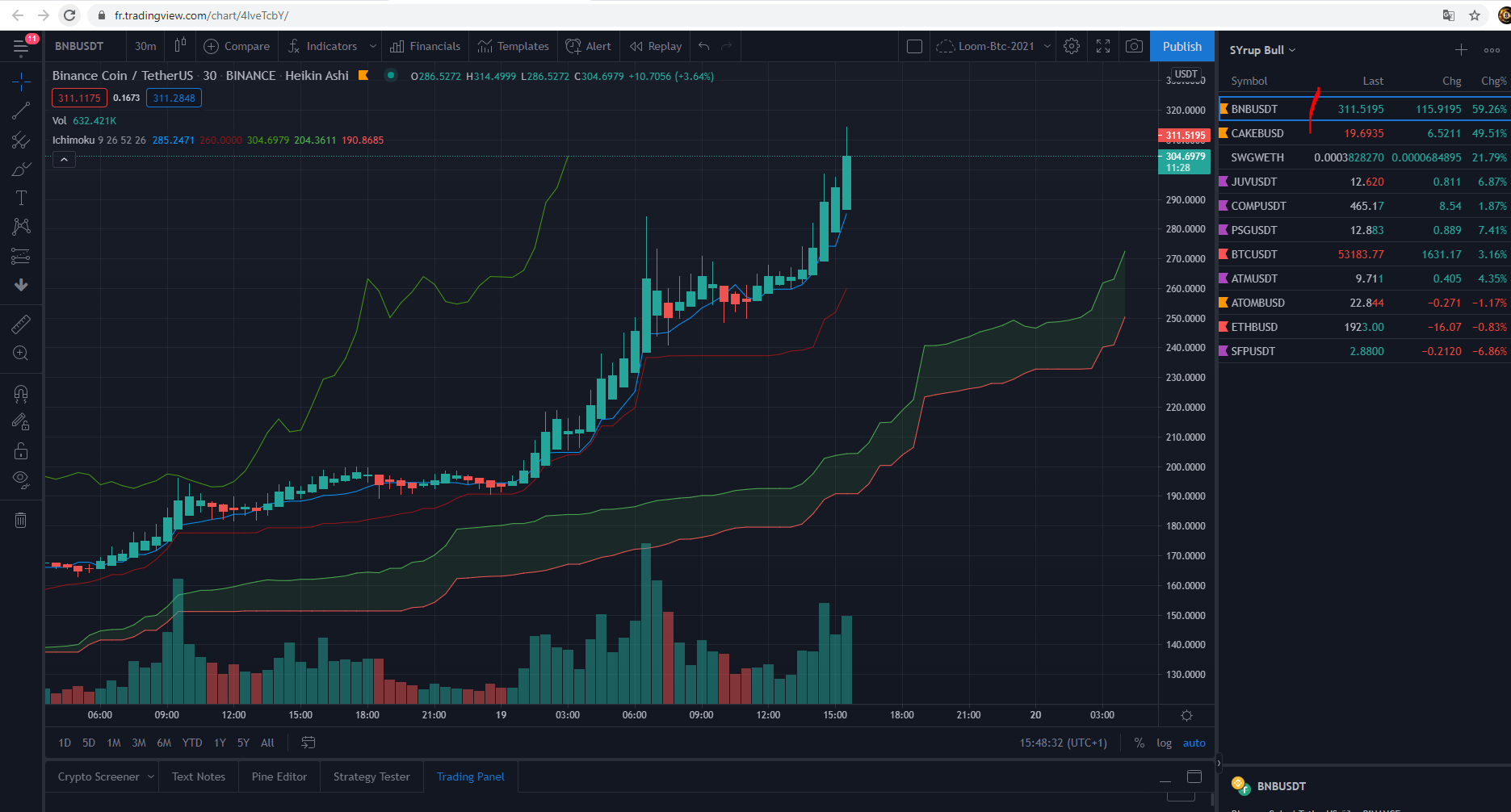
Task: Open the Compare symbol dialog
Action: (237, 46)
